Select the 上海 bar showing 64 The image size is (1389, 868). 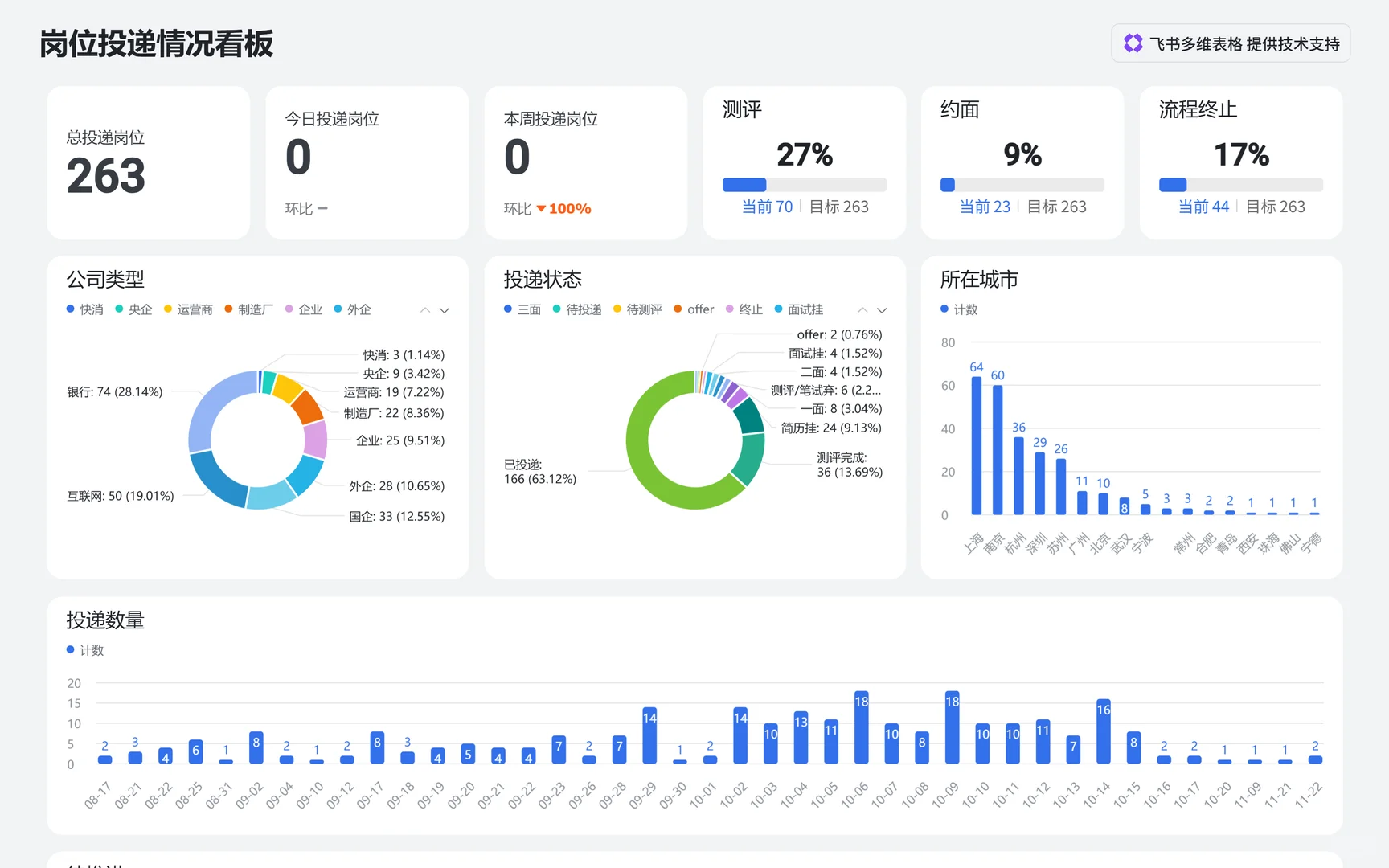[977, 445]
